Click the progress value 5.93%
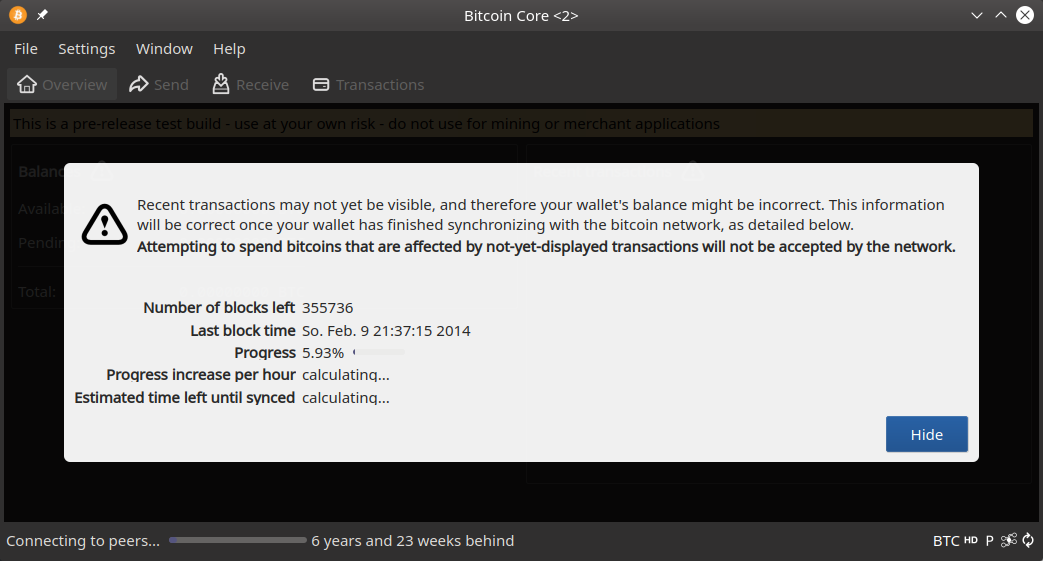 323,353
